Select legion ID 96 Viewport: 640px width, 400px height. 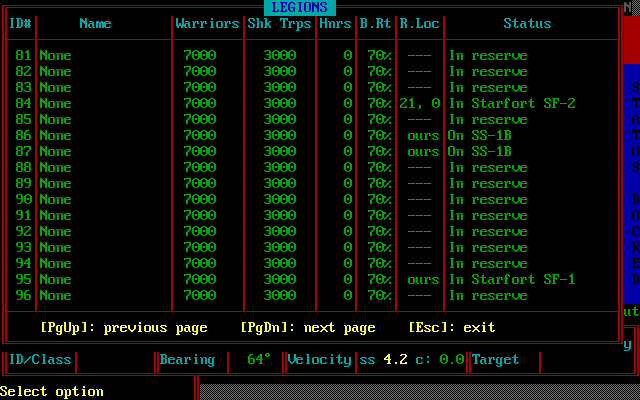(313, 296)
